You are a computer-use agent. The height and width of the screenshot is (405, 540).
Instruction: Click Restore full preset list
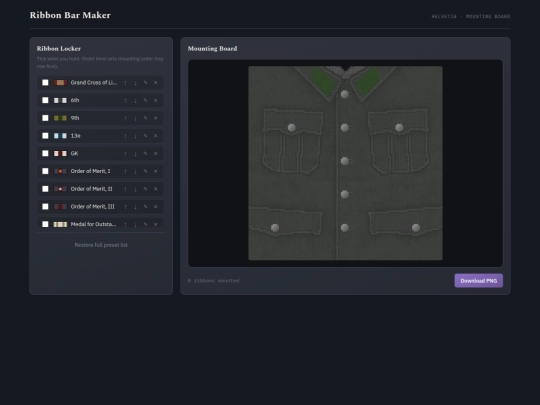[x=101, y=245]
